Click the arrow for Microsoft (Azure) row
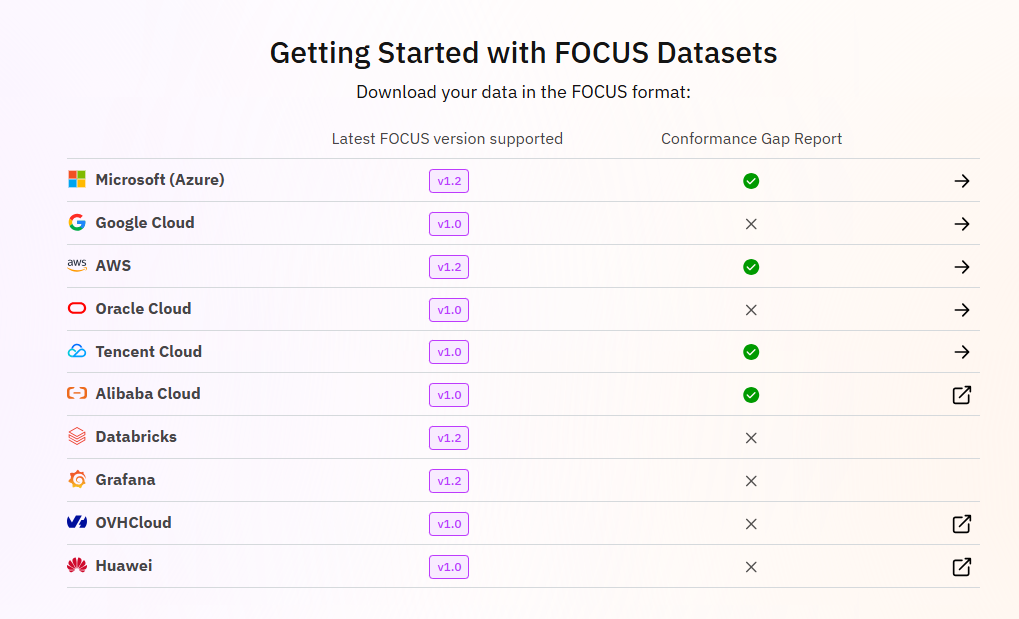 962,181
